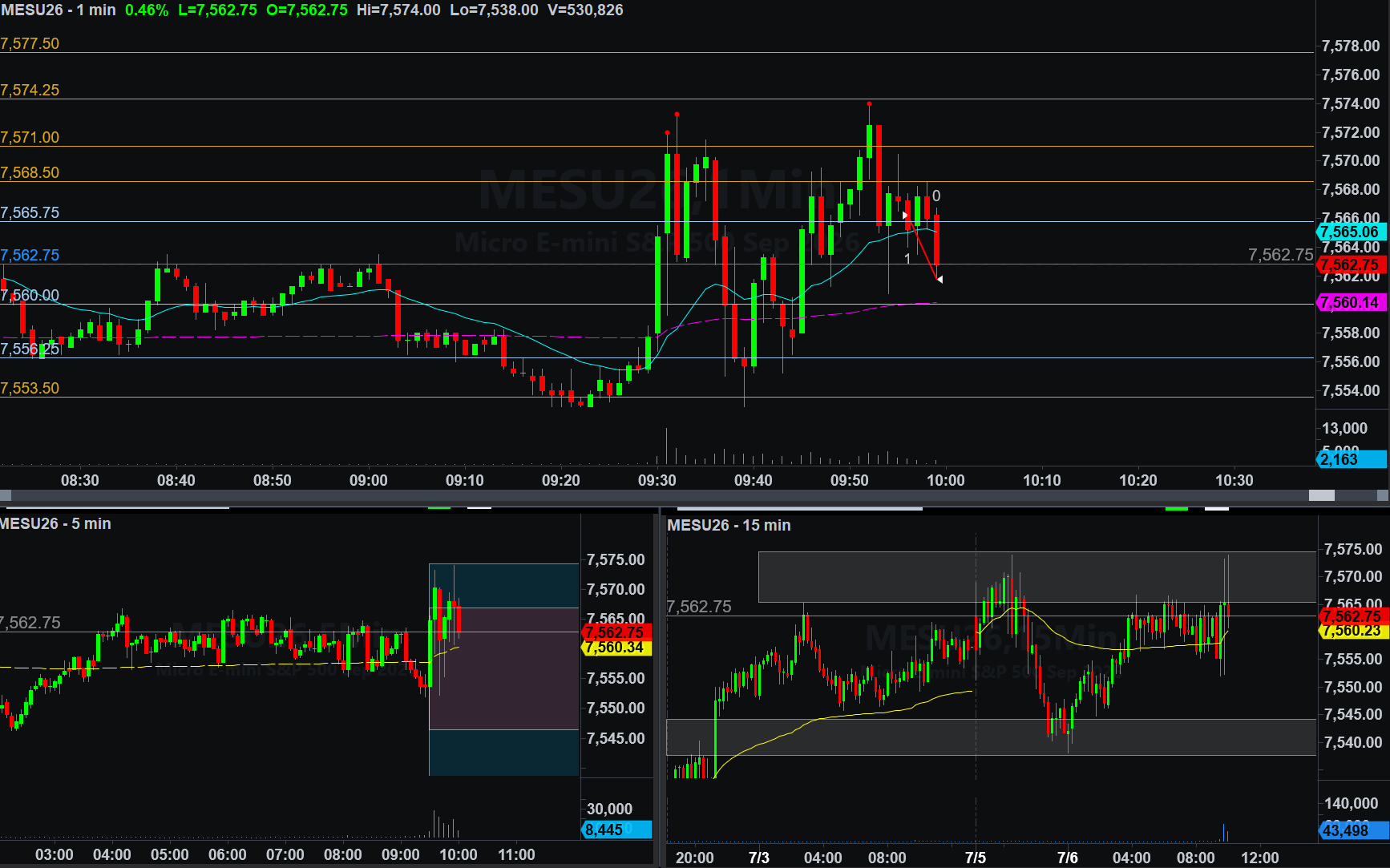Click the 10:30 time label on 1 min chart

click(x=1234, y=481)
